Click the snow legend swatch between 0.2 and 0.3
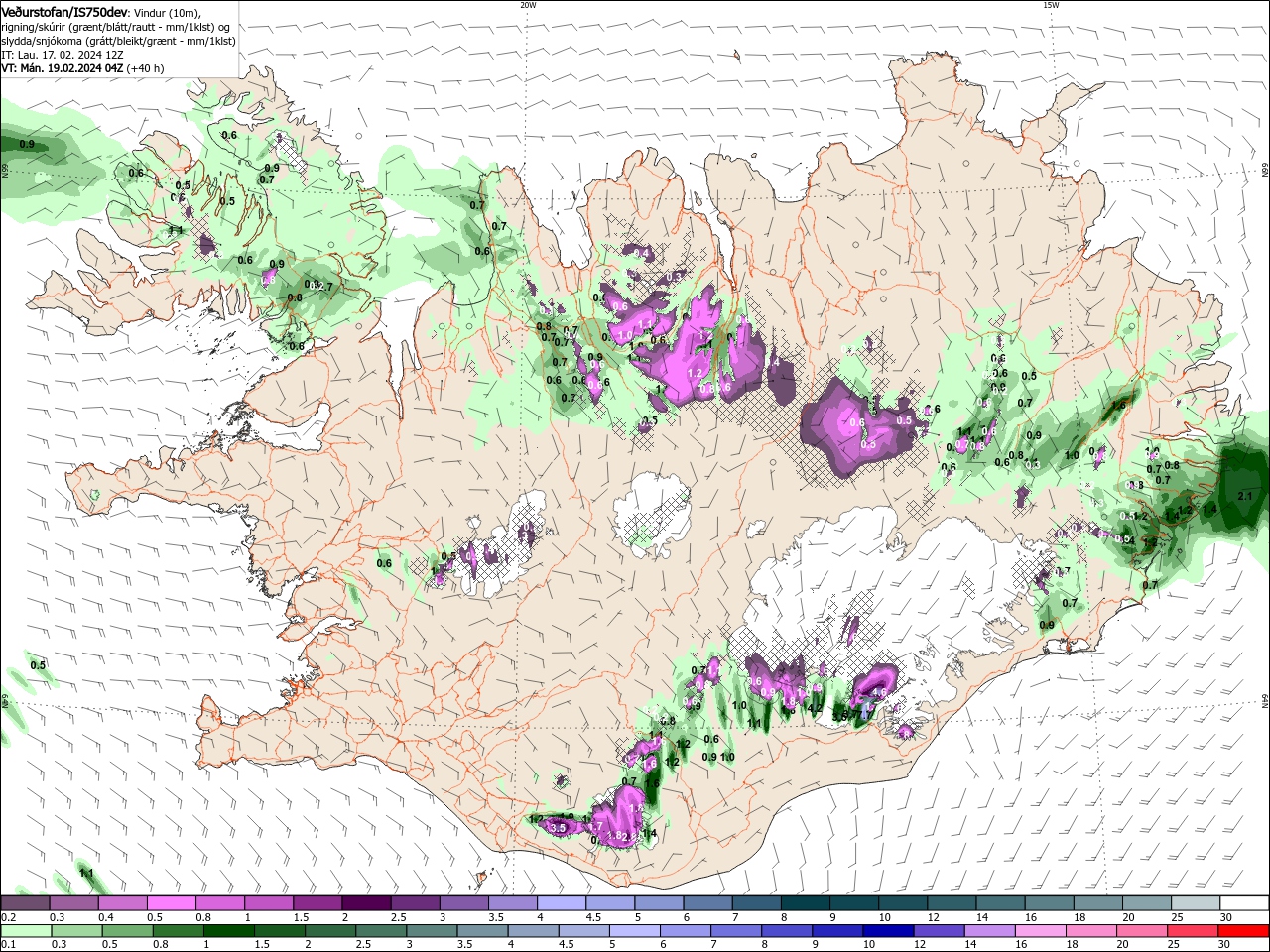1270x952 pixels. pyautogui.click(x=26, y=903)
